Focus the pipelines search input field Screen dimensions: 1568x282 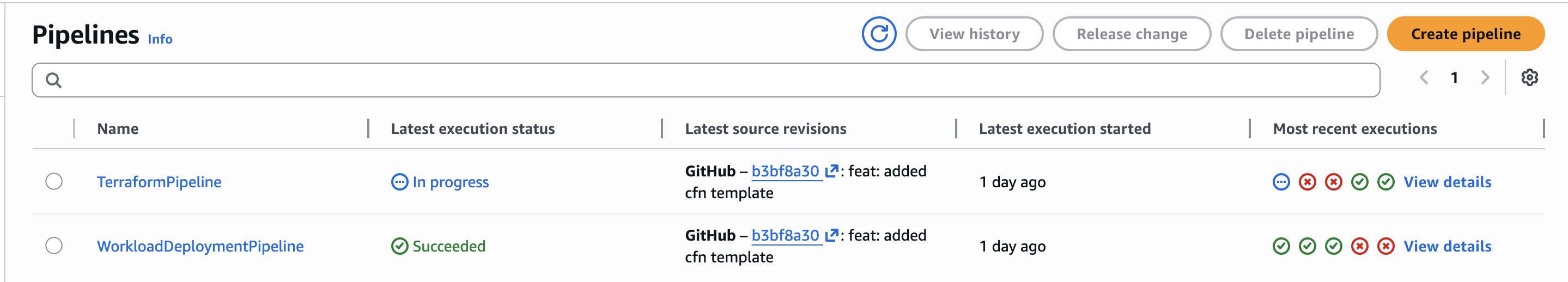718,80
